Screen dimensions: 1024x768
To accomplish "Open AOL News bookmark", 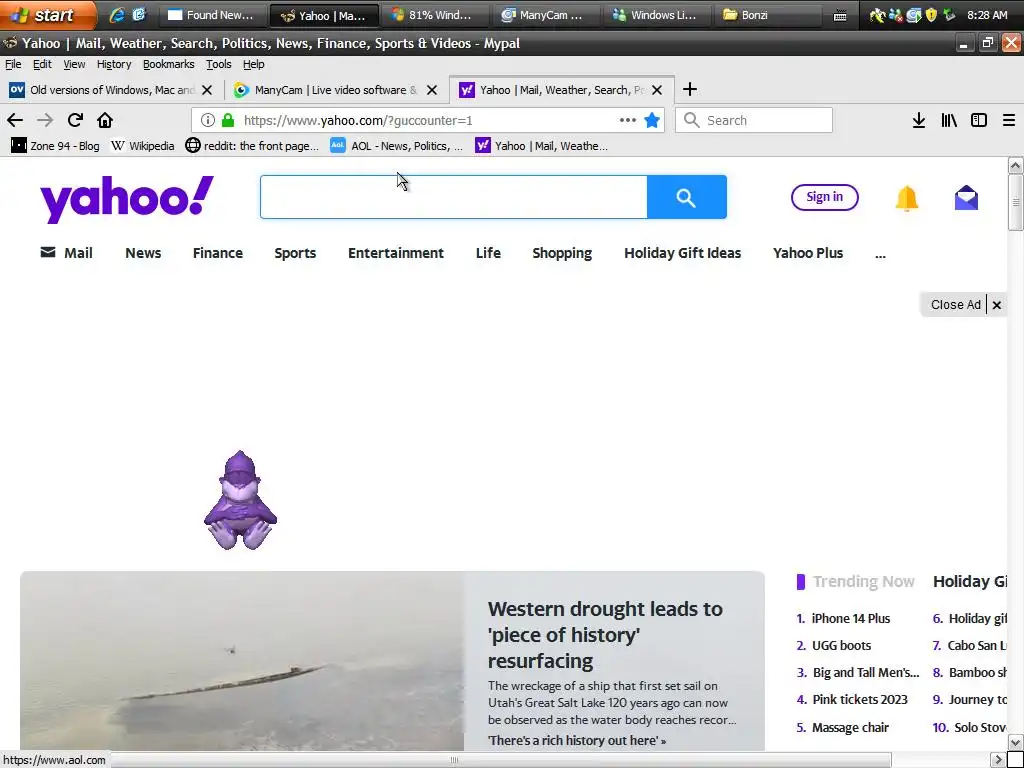I will [x=396, y=146].
